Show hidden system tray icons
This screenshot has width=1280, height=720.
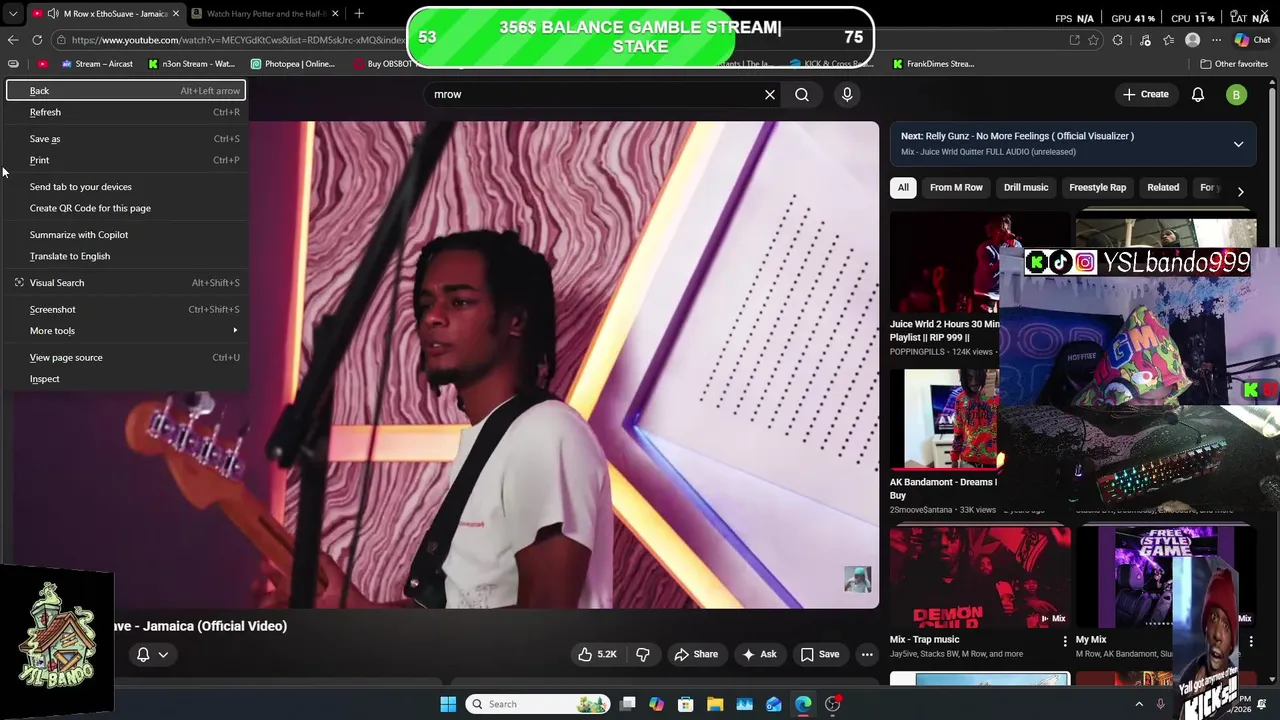click(1139, 704)
